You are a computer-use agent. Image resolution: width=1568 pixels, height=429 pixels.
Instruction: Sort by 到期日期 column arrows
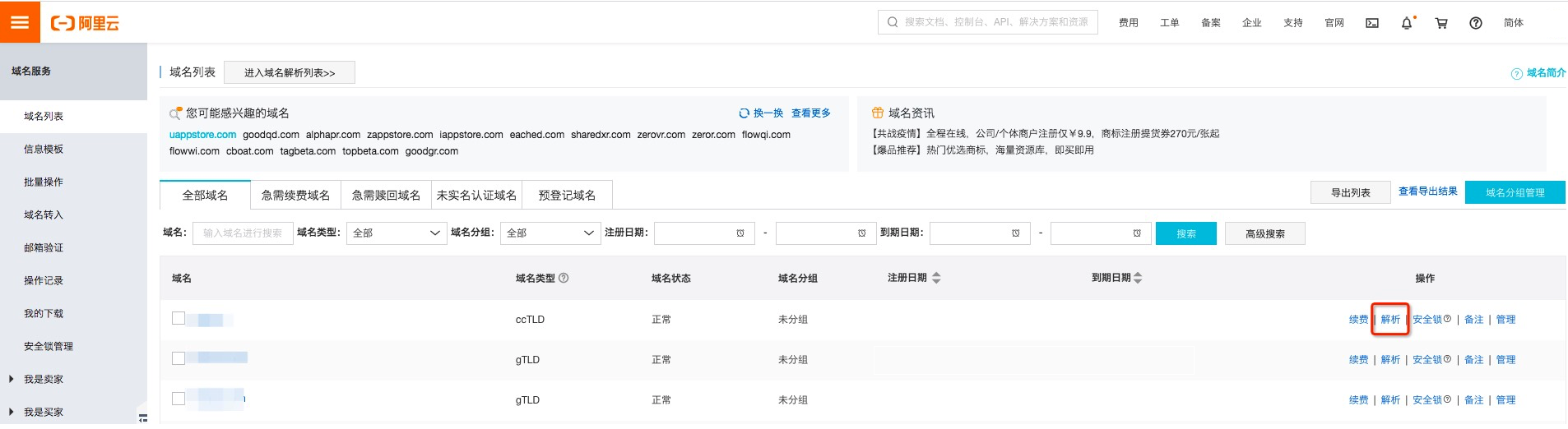[1138, 278]
